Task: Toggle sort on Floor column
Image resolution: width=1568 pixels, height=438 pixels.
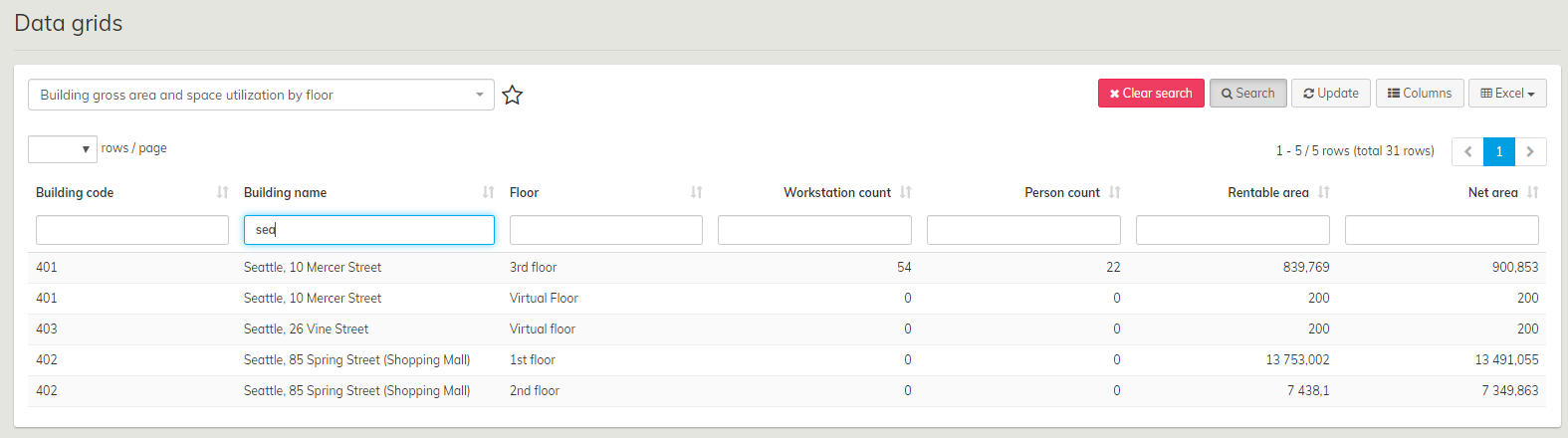Action: (696, 192)
